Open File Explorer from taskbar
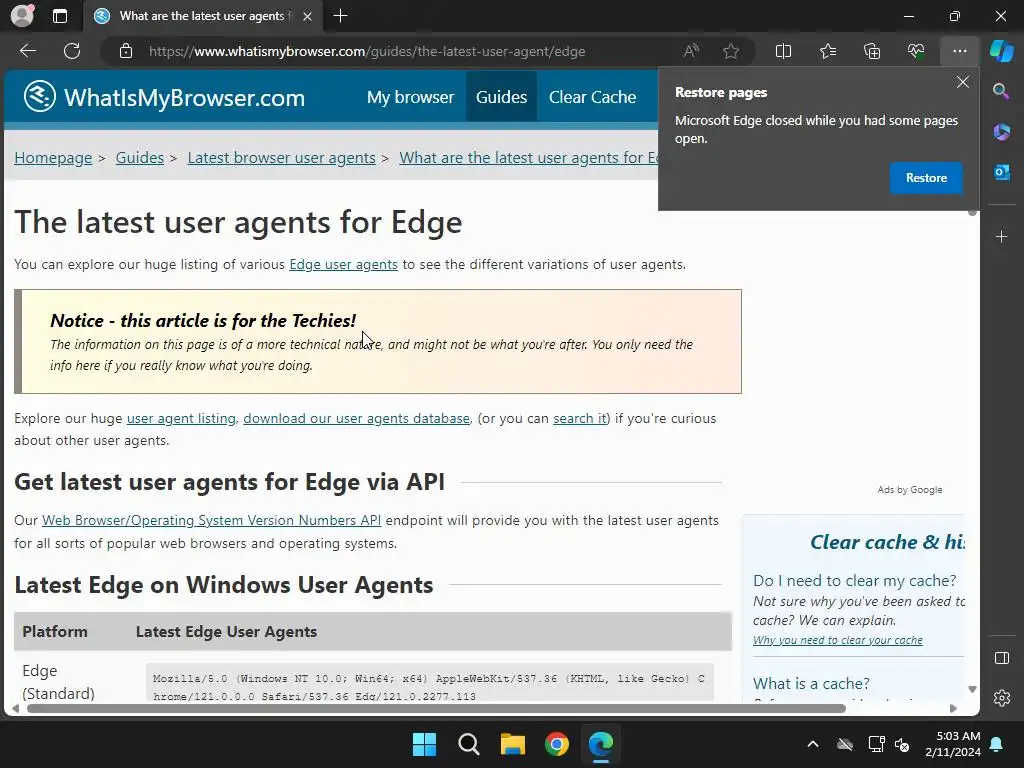The height and width of the screenshot is (768, 1024). pos(513,744)
